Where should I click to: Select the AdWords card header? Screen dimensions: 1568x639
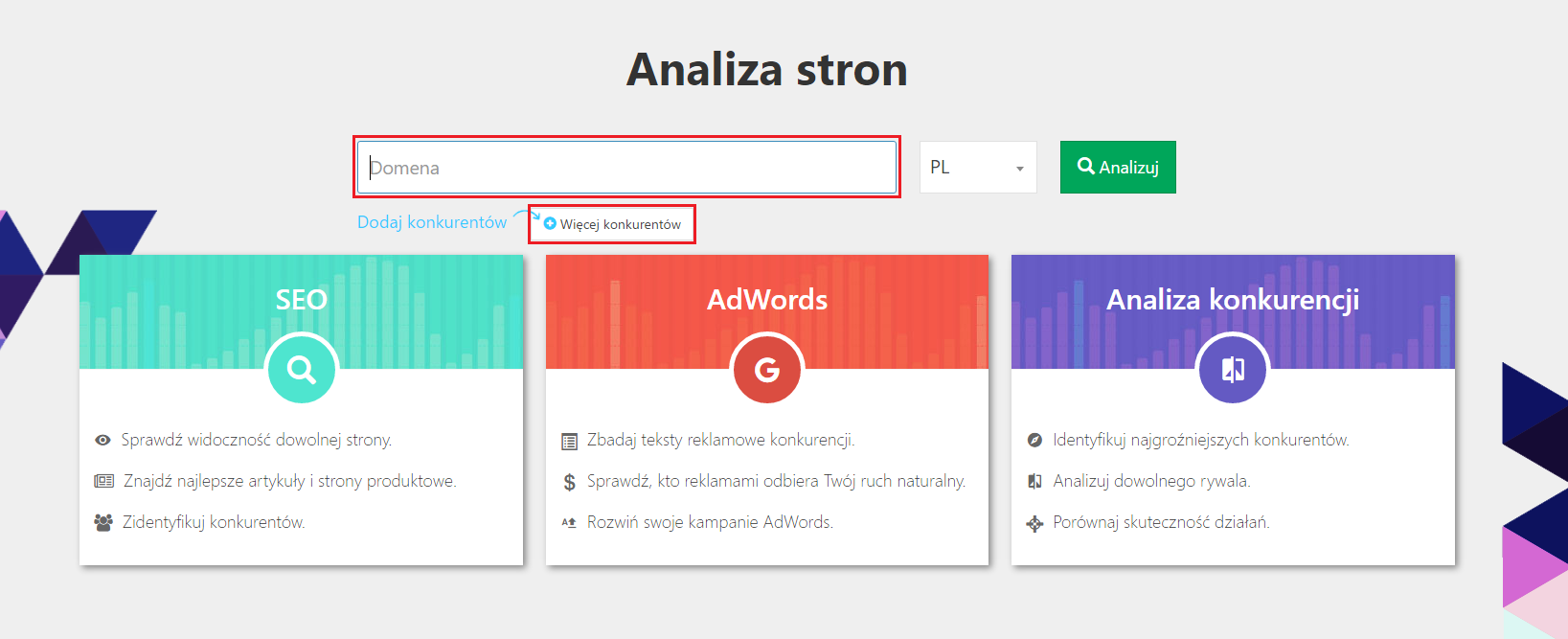click(766, 299)
